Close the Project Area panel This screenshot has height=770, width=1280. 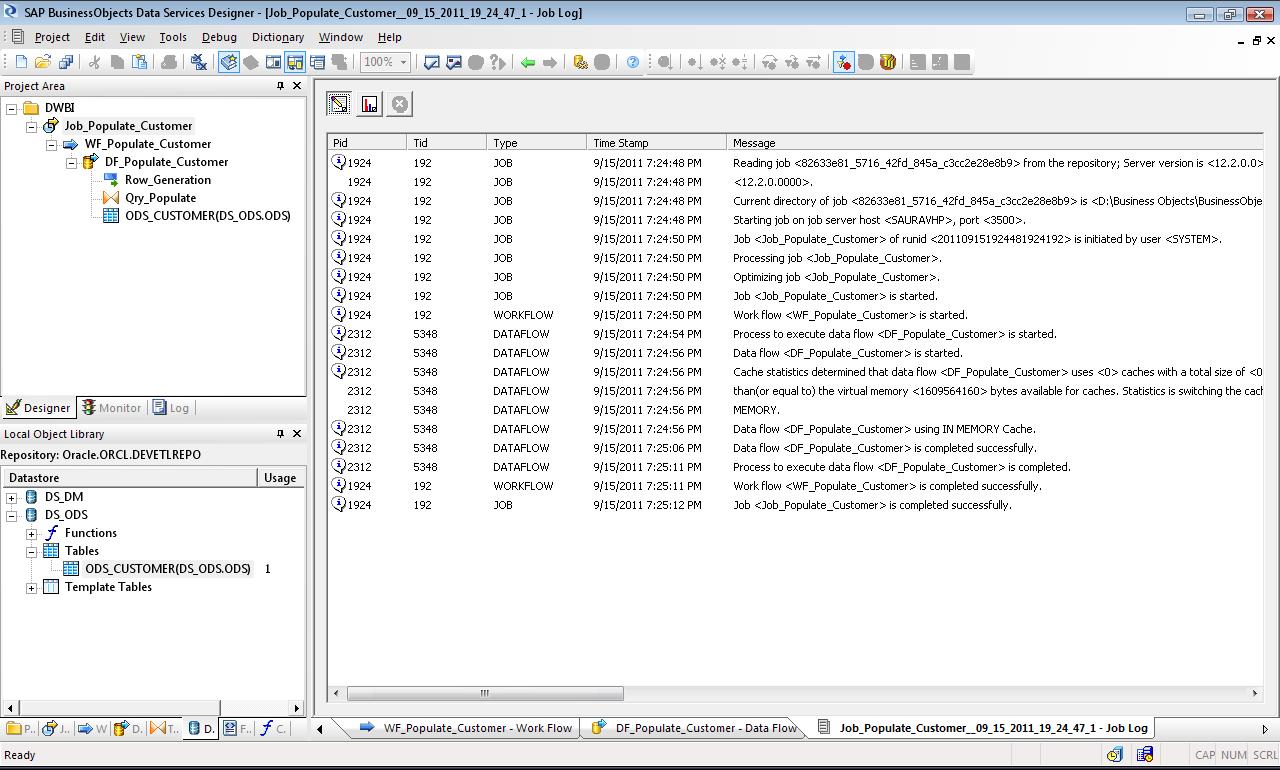tap(297, 86)
